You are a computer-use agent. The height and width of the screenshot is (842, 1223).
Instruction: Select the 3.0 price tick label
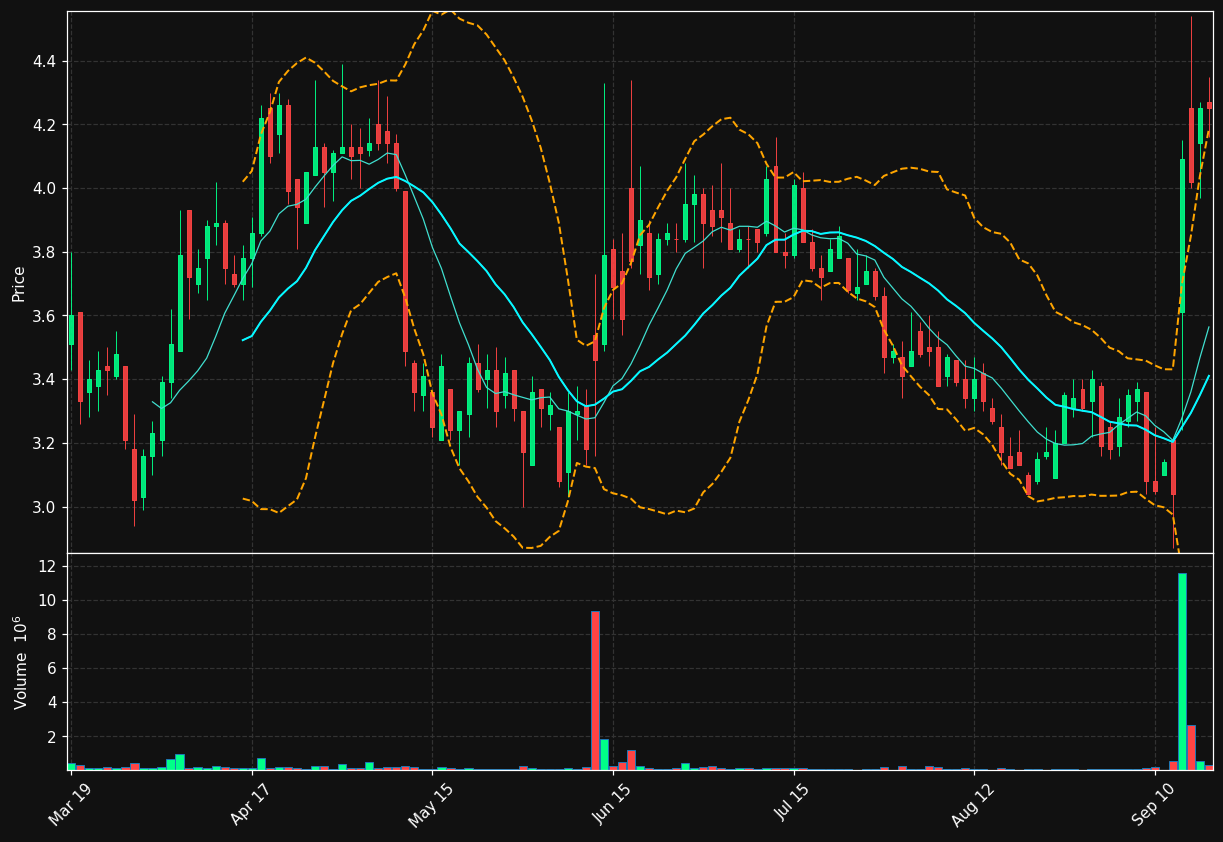[x=44, y=507]
